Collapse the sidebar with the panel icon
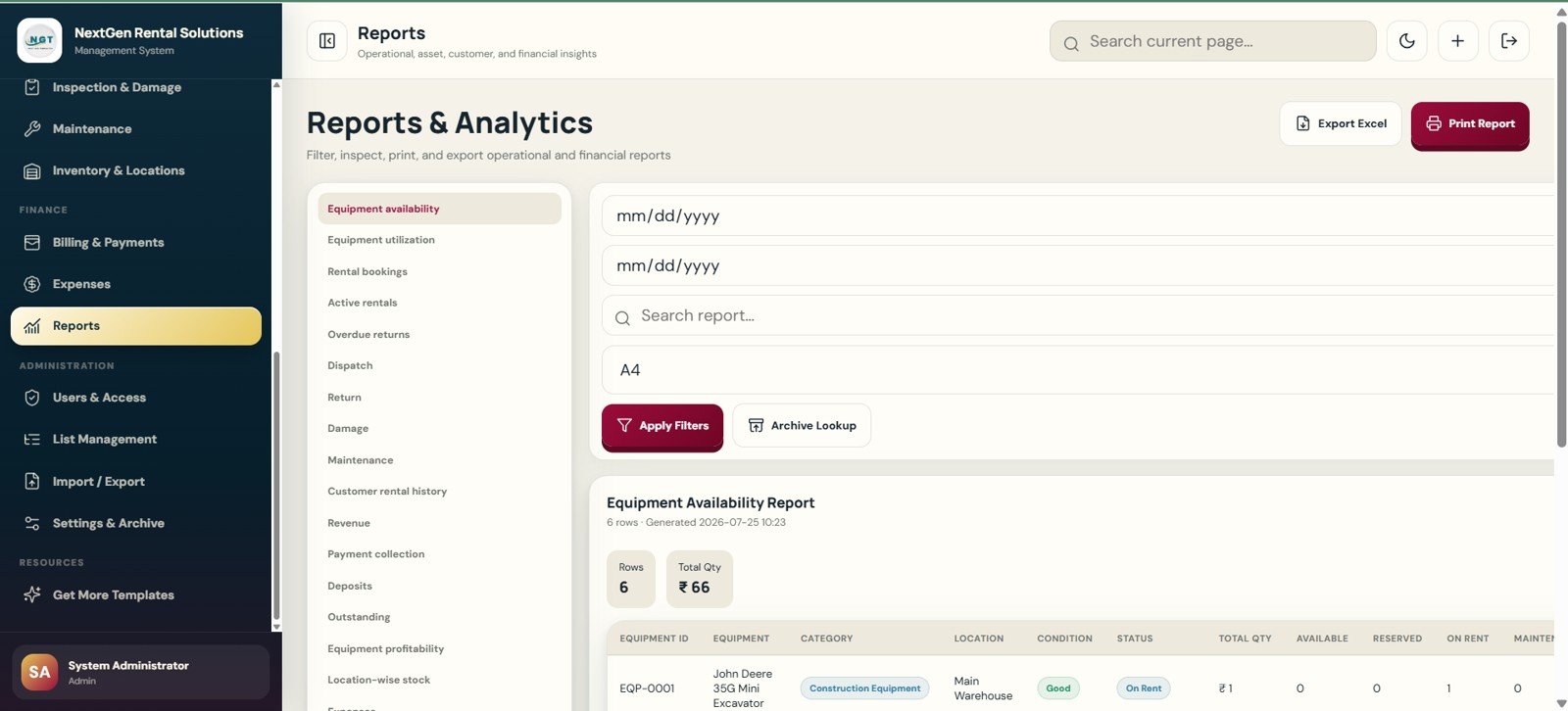Viewport: 1568px width, 711px height. (x=327, y=41)
